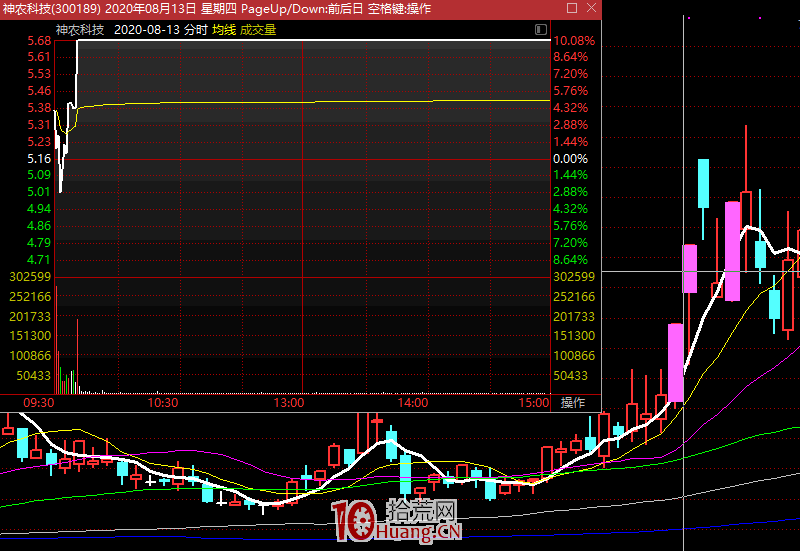
Task: Click the 0.00% percentage label
Action: tap(570, 159)
